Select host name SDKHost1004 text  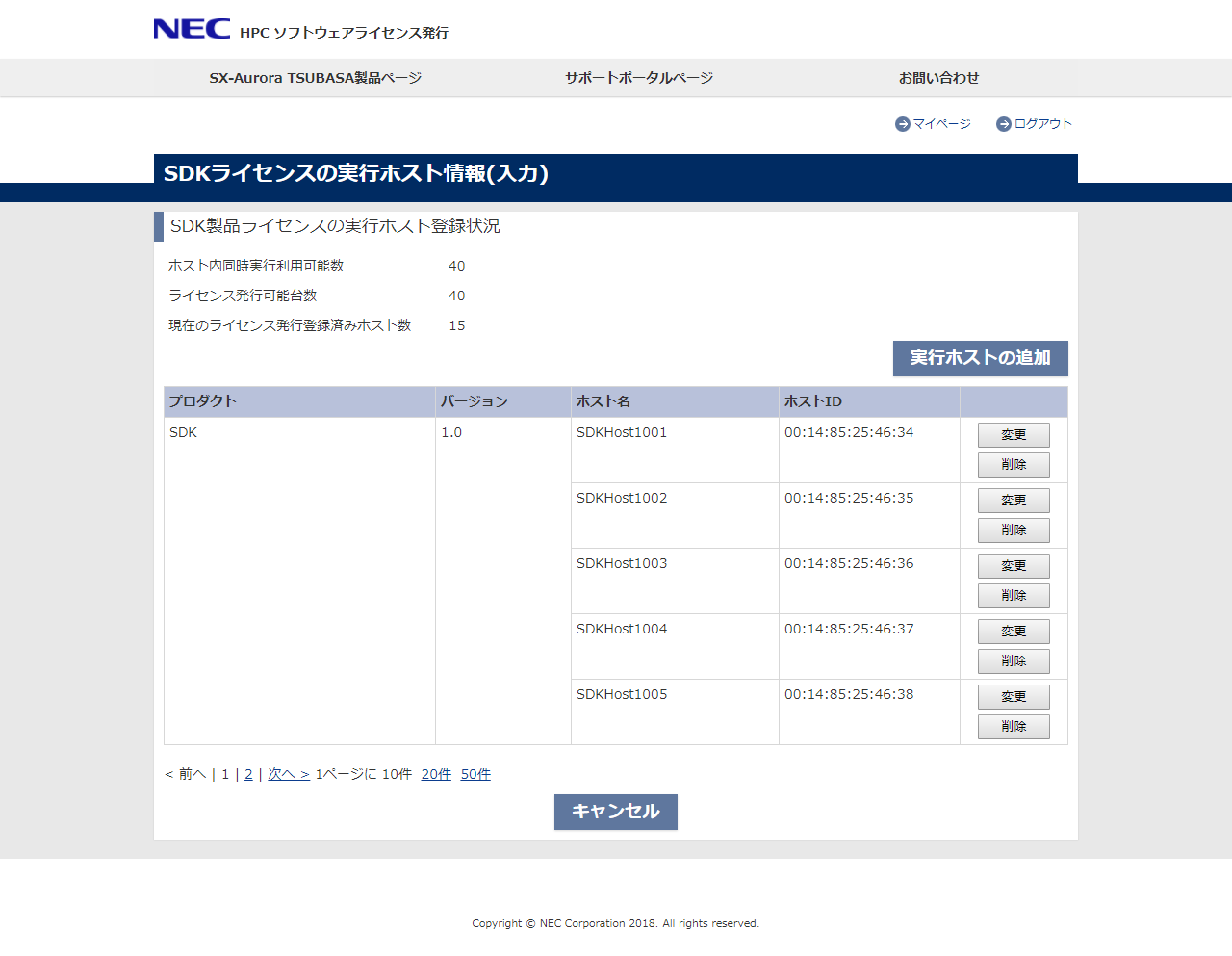pos(622,629)
